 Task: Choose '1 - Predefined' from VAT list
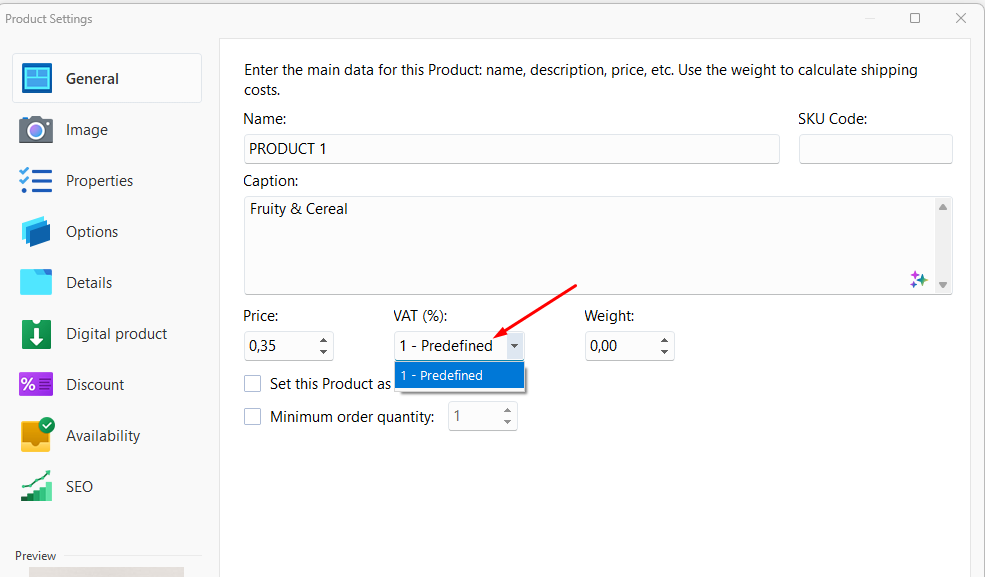click(x=459, y=375)
